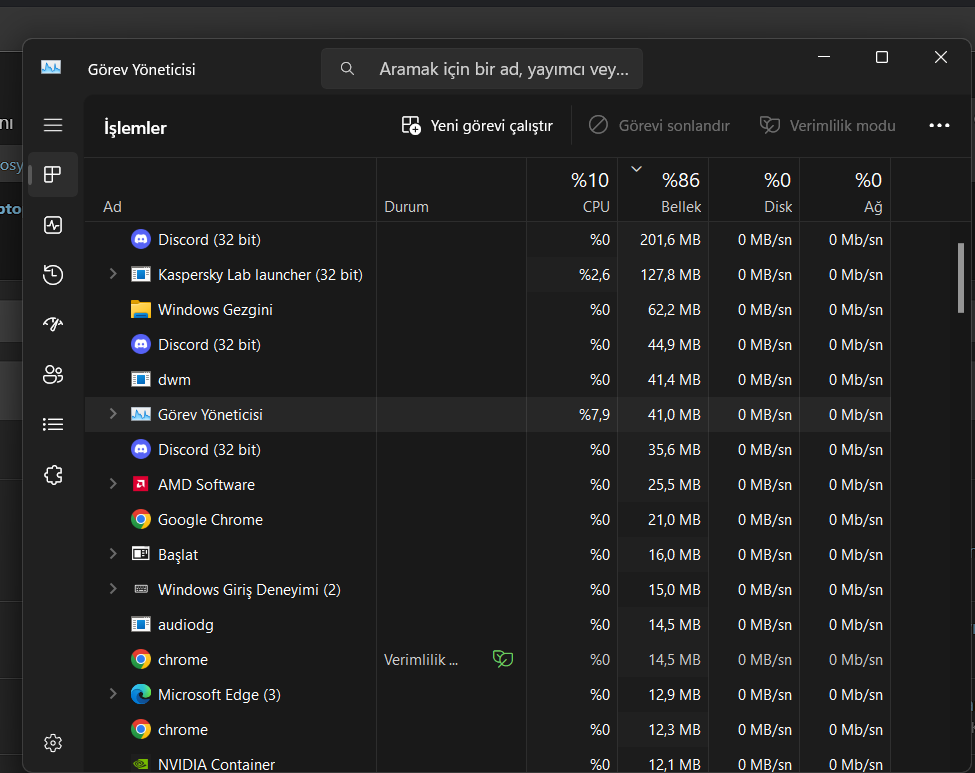Click the Windows Giriş Deneyimi keyboard icon
The width and height of the screenshot is (975, 773).
[x=141, y=589]
